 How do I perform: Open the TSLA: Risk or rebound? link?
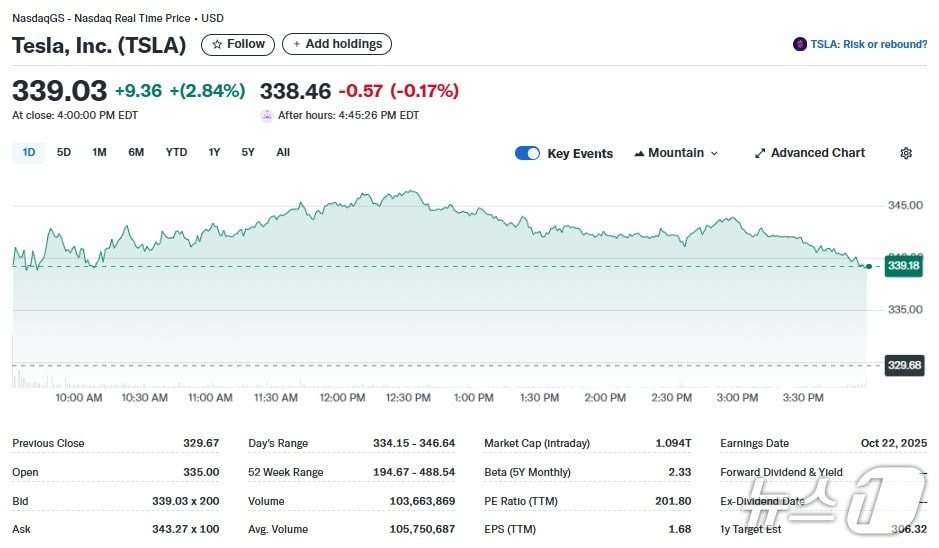(868, 44)
